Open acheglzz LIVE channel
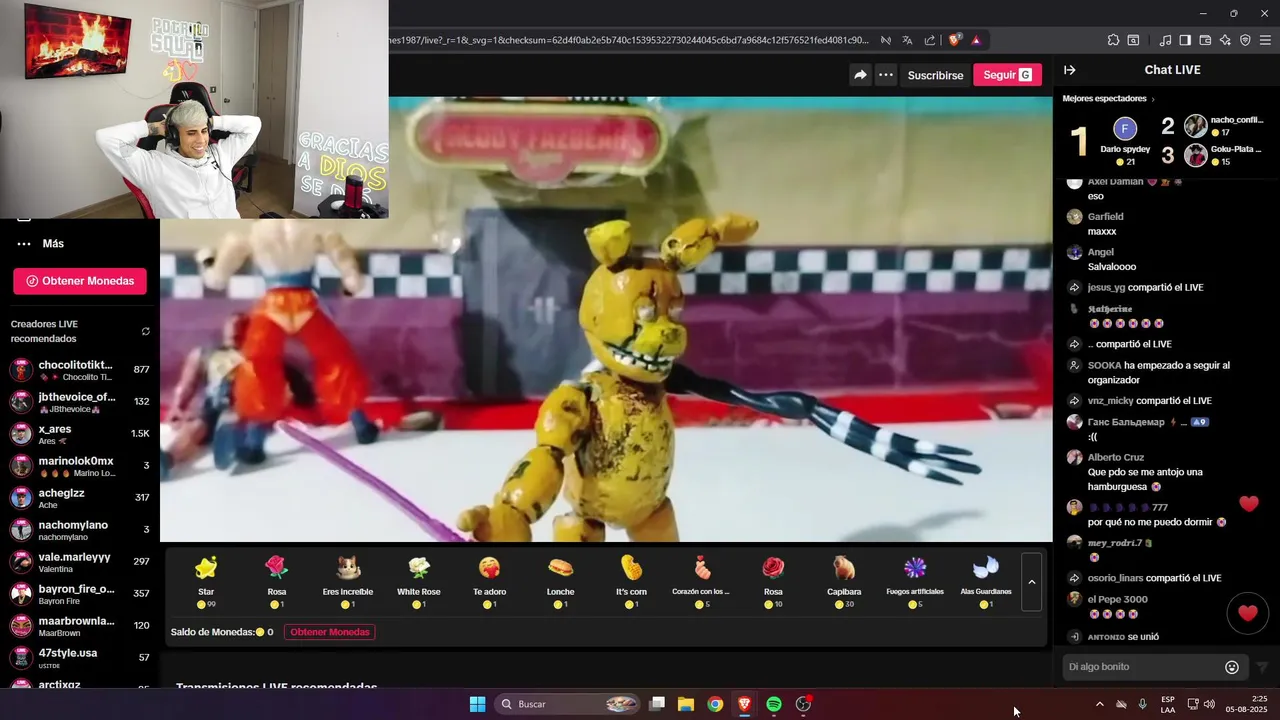1280x720 pixels. point(80,498)
